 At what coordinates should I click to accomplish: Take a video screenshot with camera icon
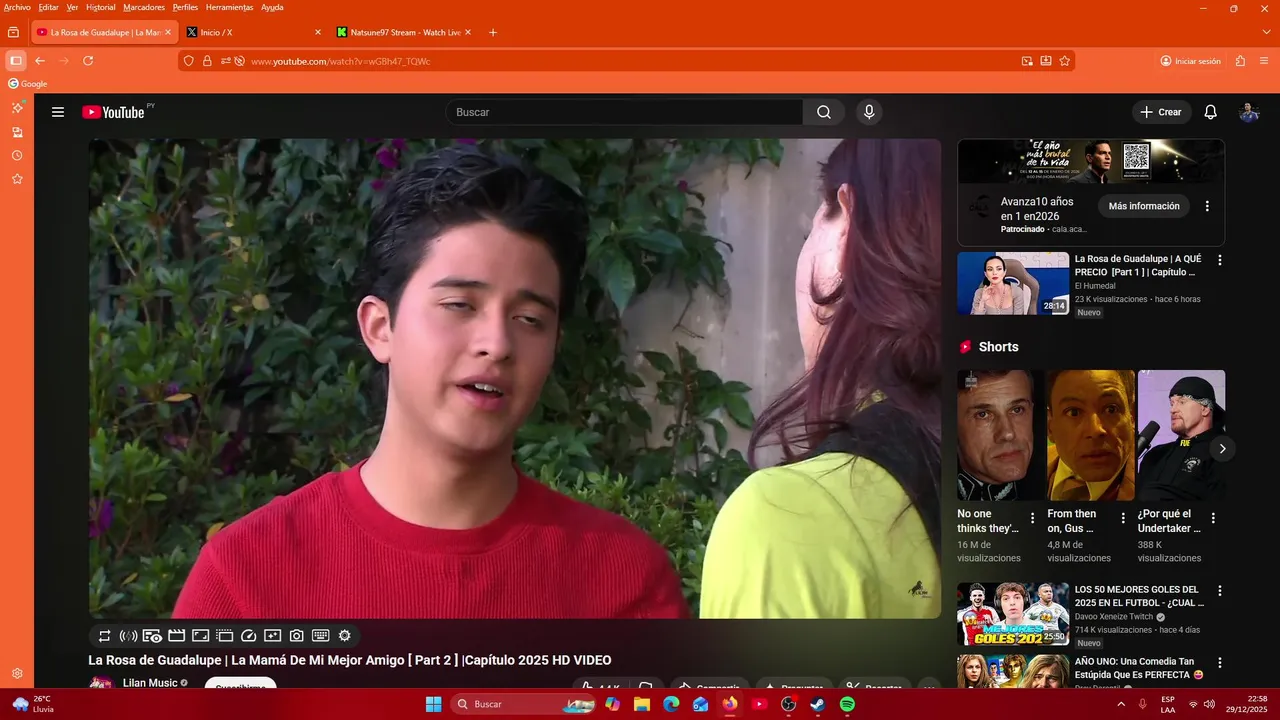tap(297, 636)
